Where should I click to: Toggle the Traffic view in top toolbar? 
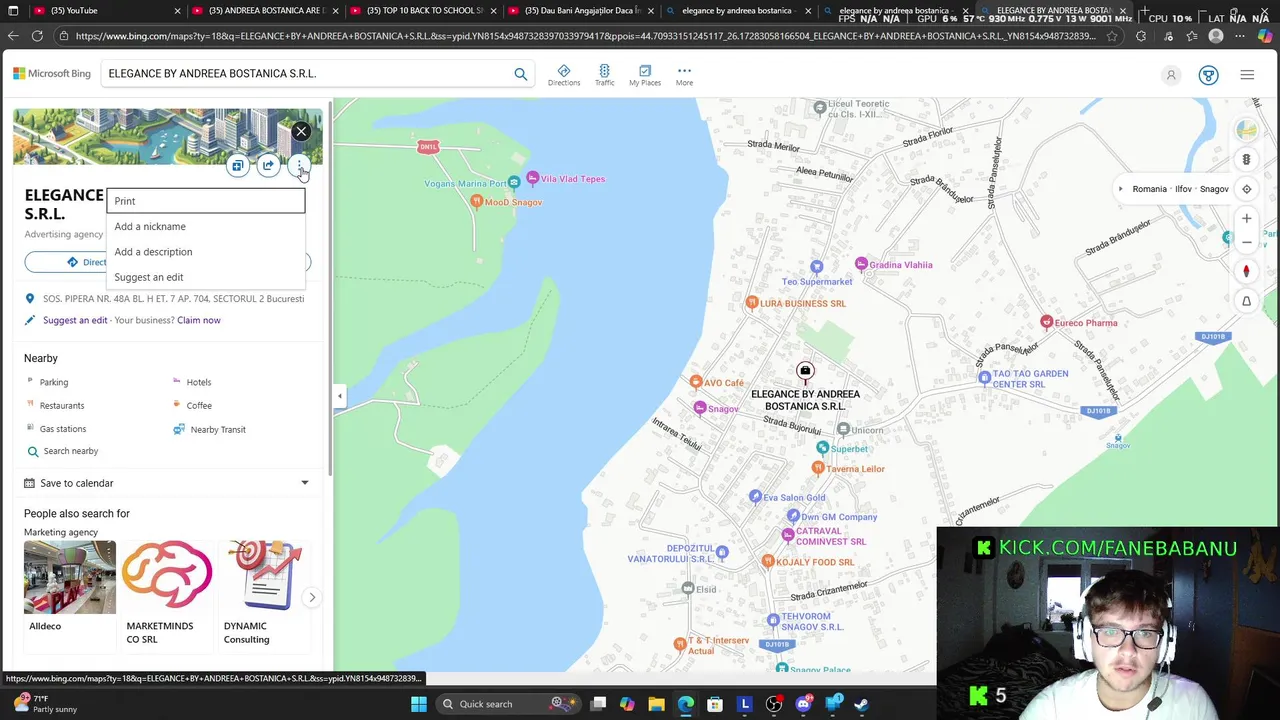[604, 75]
